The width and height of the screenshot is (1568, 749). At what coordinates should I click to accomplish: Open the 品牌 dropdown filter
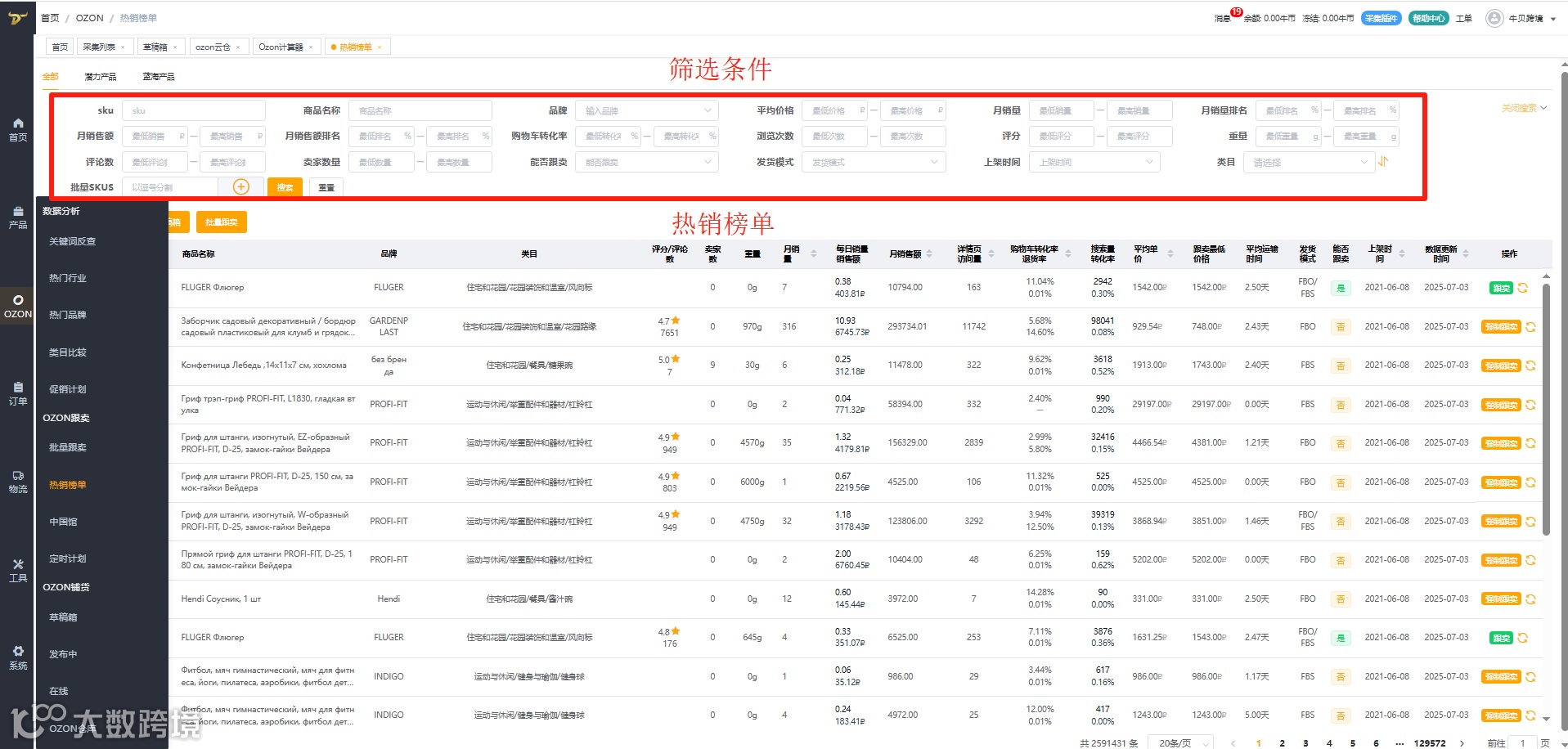(x=647, y=110)
